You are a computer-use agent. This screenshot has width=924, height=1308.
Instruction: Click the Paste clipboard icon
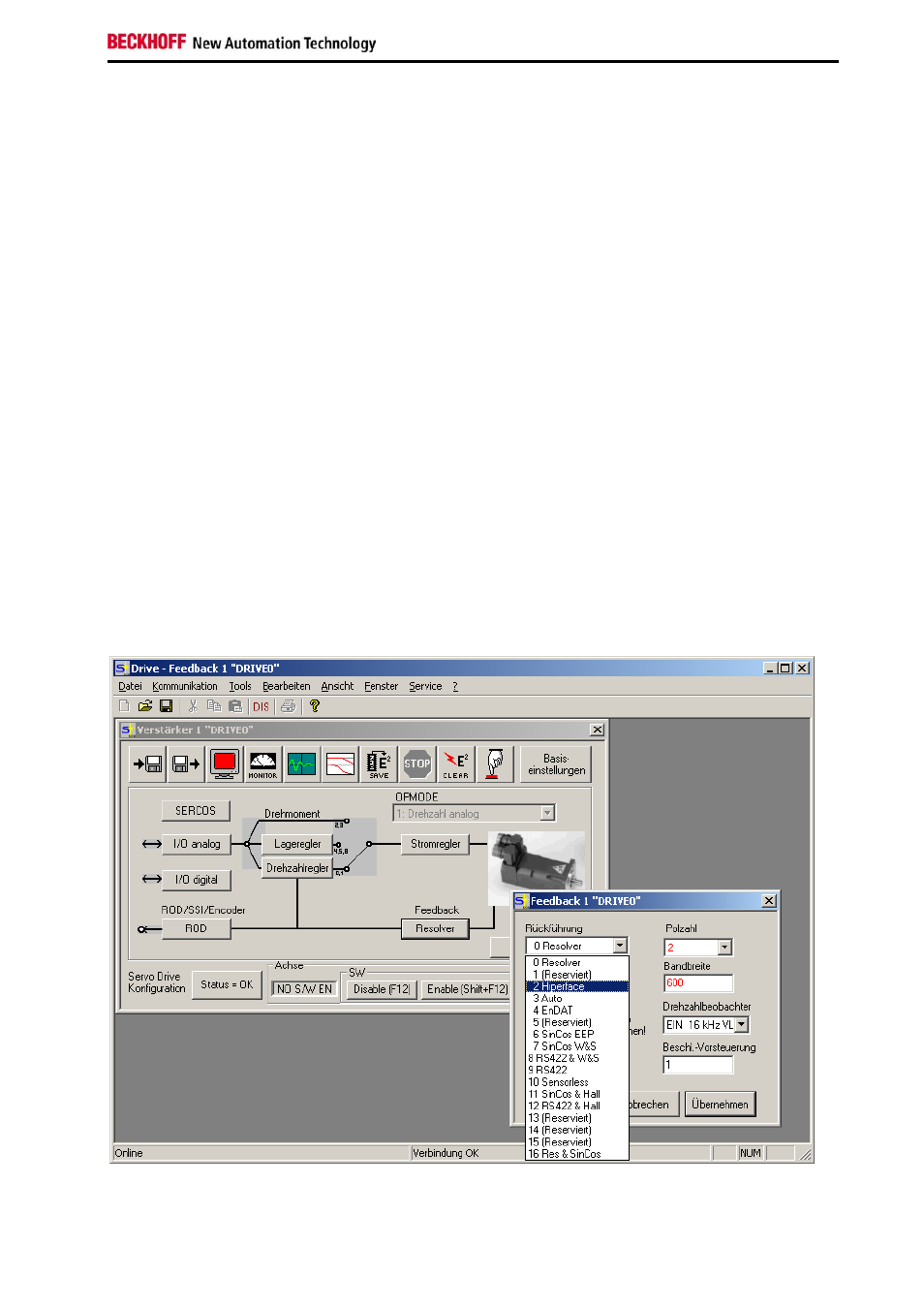pyautogui.click(x=235, y=706)
